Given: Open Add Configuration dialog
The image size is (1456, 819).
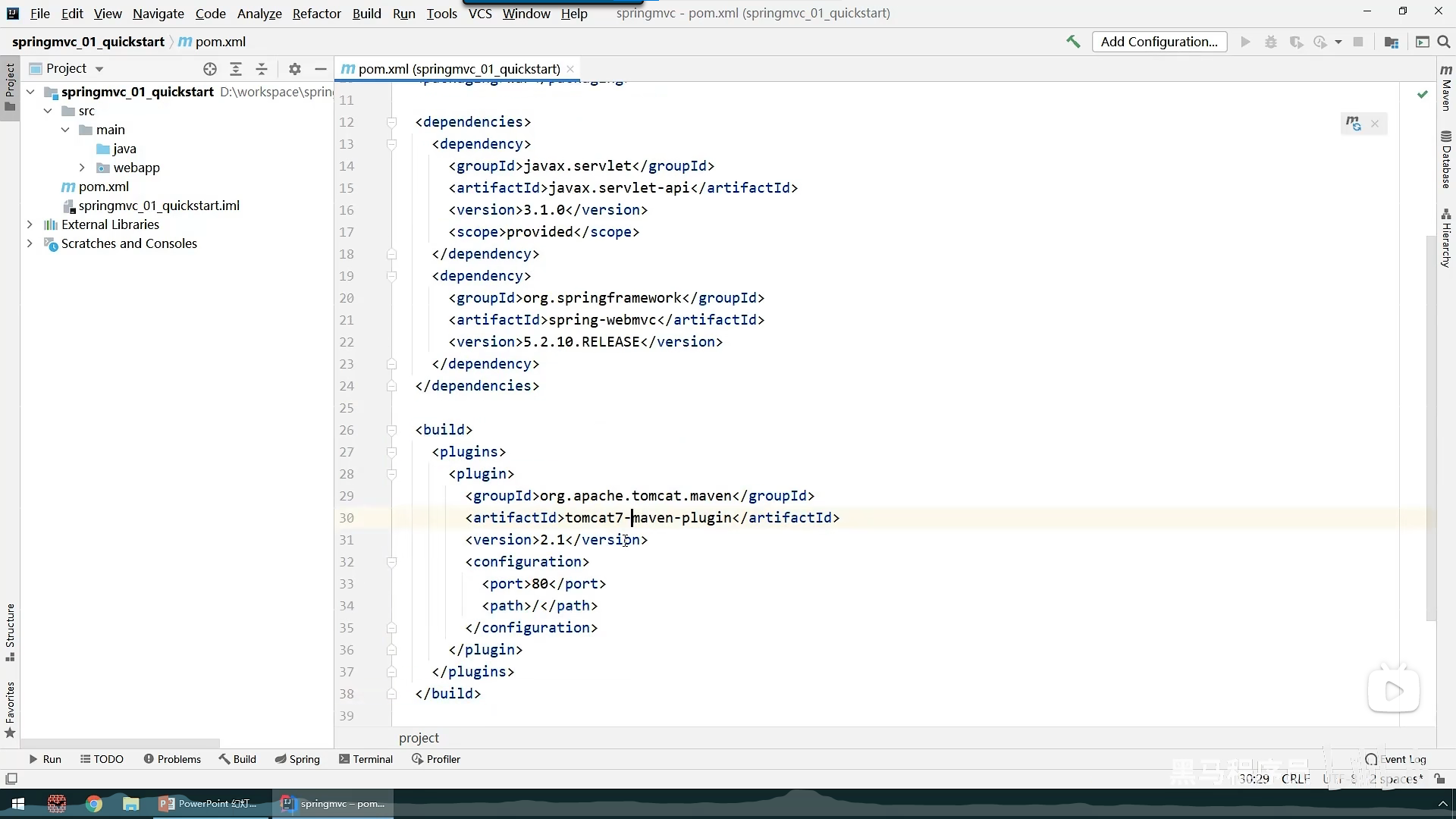Looking at the screenshot, I should 1159,42.
